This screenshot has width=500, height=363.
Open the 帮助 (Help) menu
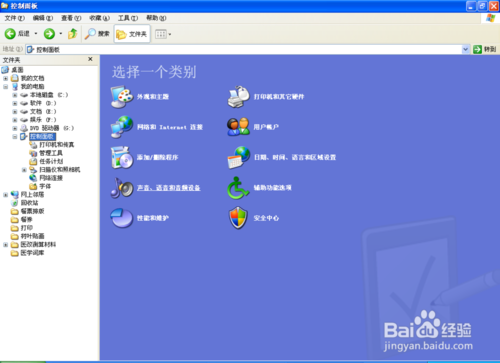click(x=156, y=18)
